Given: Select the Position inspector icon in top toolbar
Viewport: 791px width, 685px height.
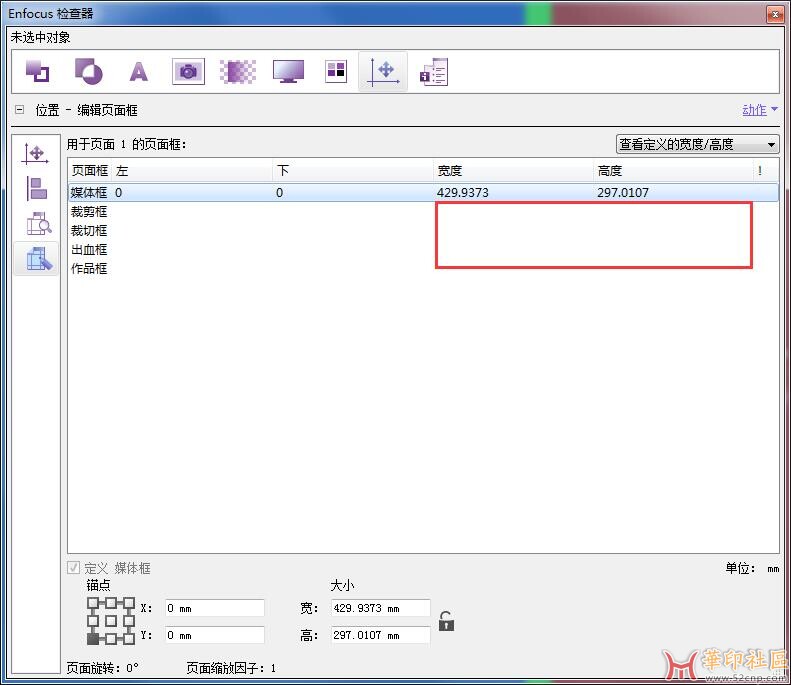Looking at the screenshot, I should coord(383,72).
